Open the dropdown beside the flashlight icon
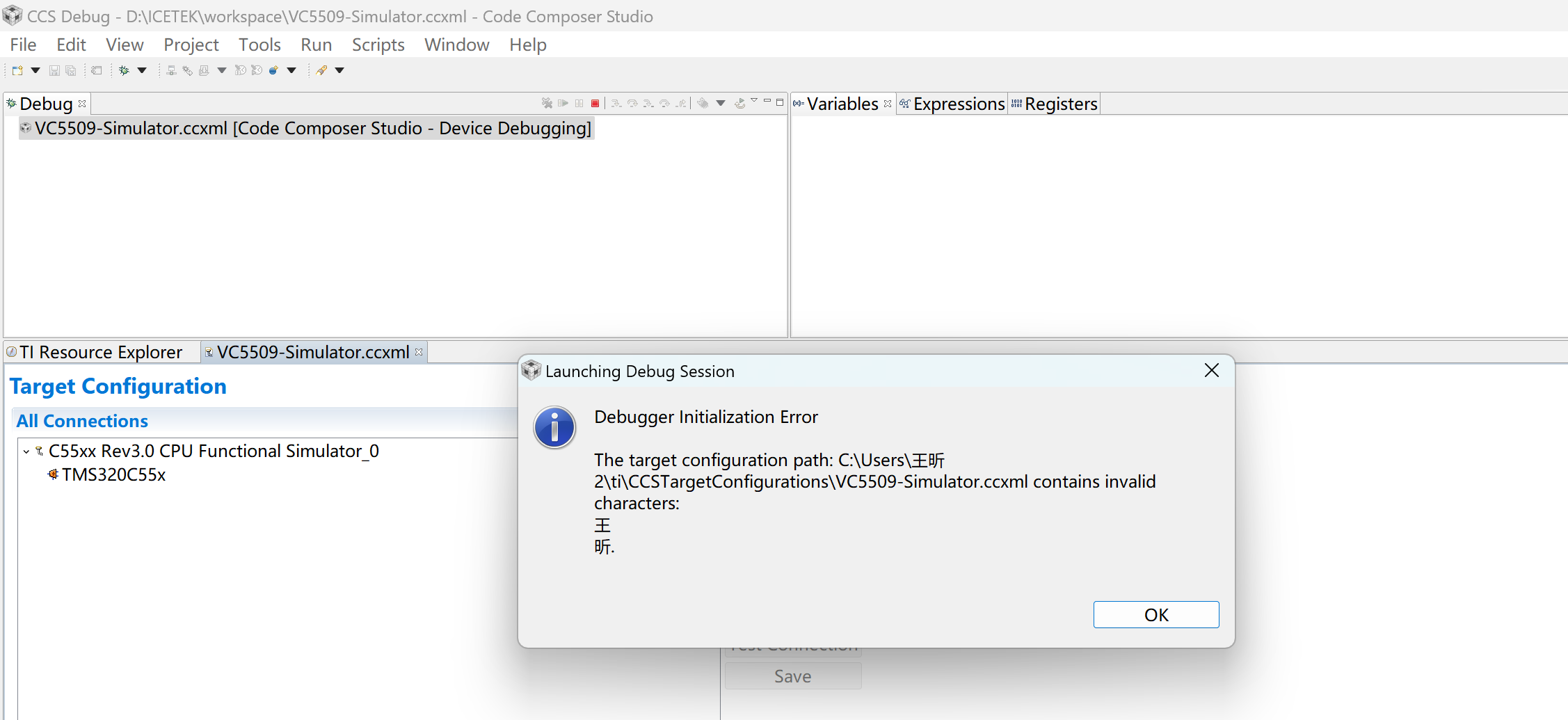Screen dimensions: 1568x720 coord(339,70)
